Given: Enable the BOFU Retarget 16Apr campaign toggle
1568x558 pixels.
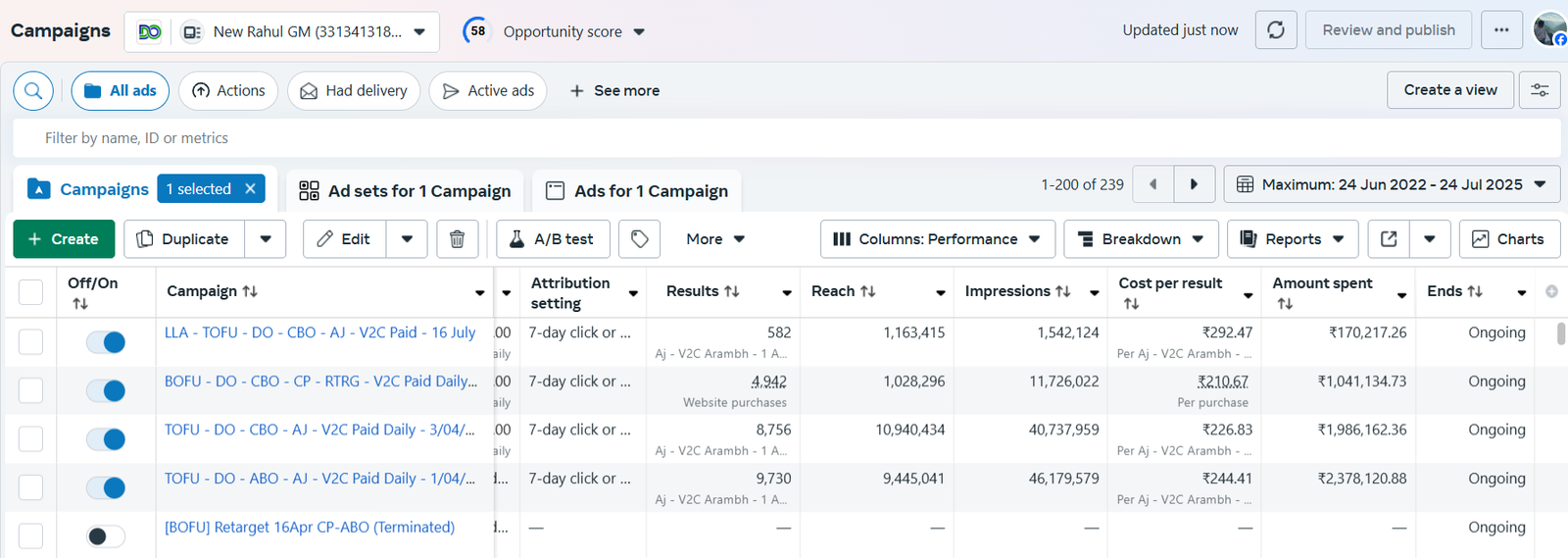Looking at the screenshot, I should click(106, 536).
